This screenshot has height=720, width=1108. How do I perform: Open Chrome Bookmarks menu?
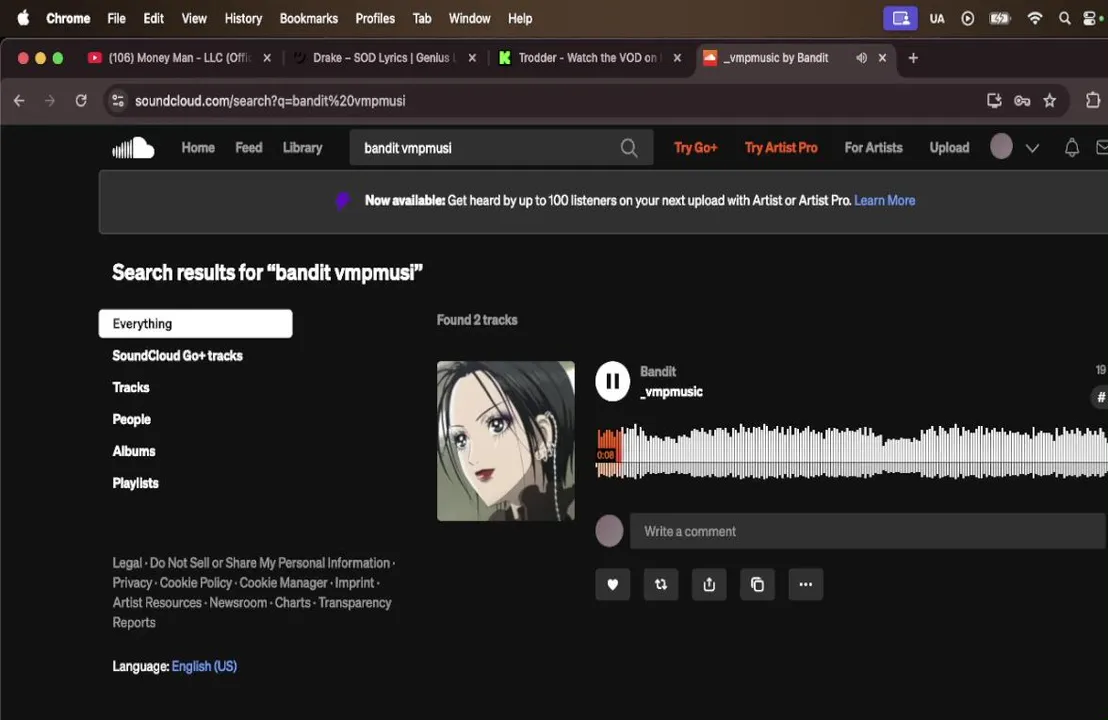pyautogui.click(x=309, y=18)
